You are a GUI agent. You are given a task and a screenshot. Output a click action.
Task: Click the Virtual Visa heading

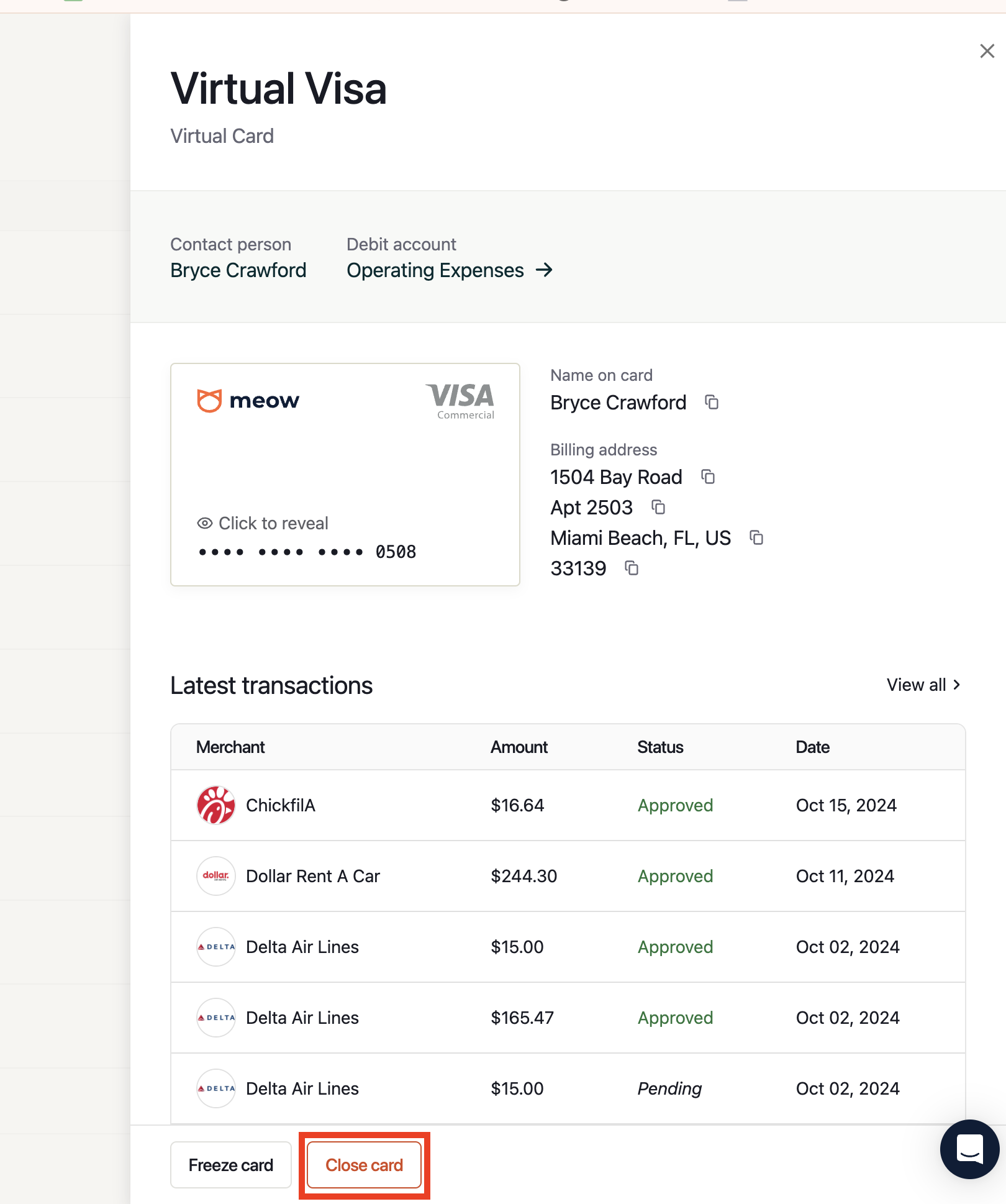(x=279, y=88)
